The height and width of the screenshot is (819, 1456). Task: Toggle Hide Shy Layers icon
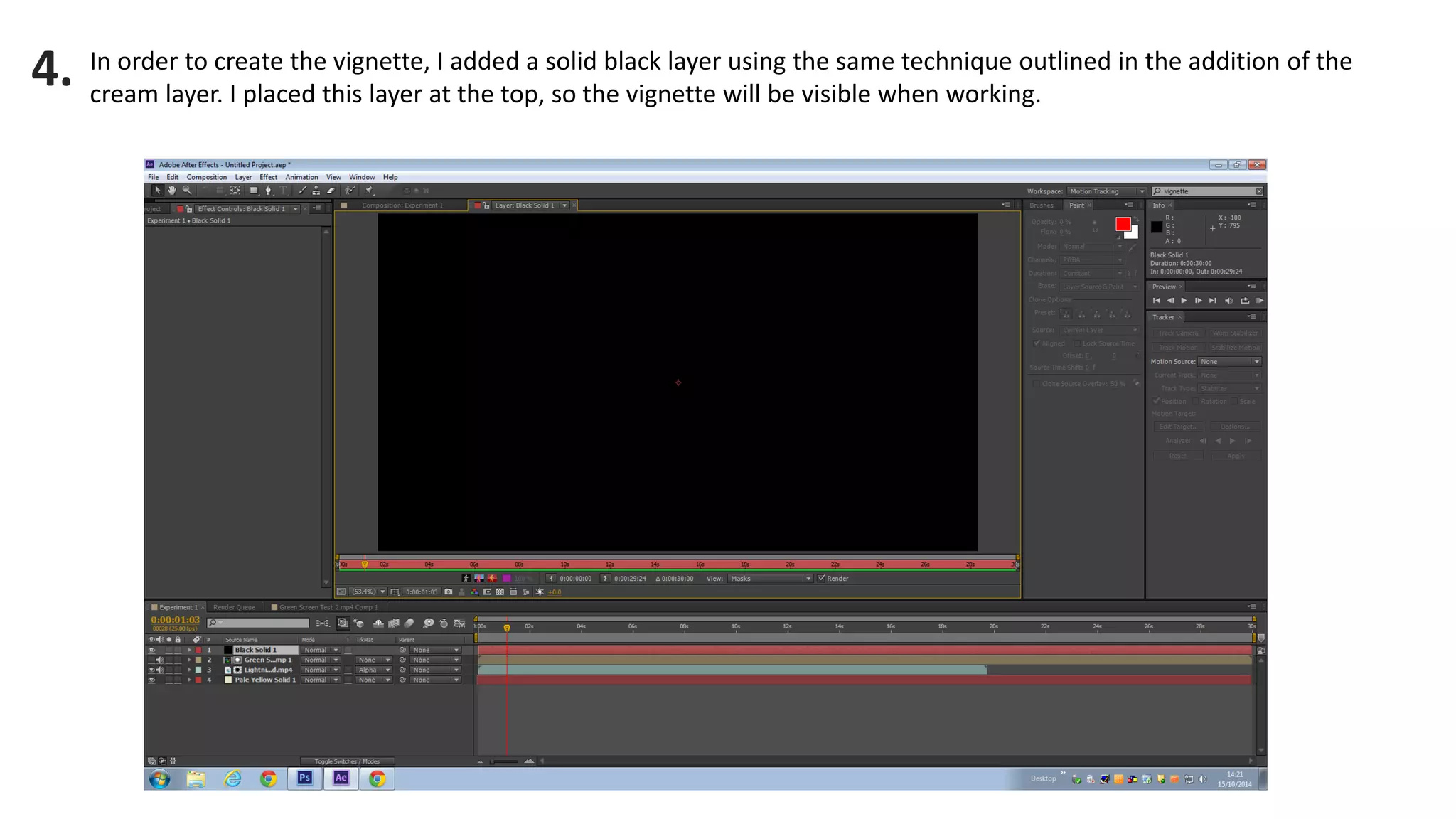click(x=378, y=623)
